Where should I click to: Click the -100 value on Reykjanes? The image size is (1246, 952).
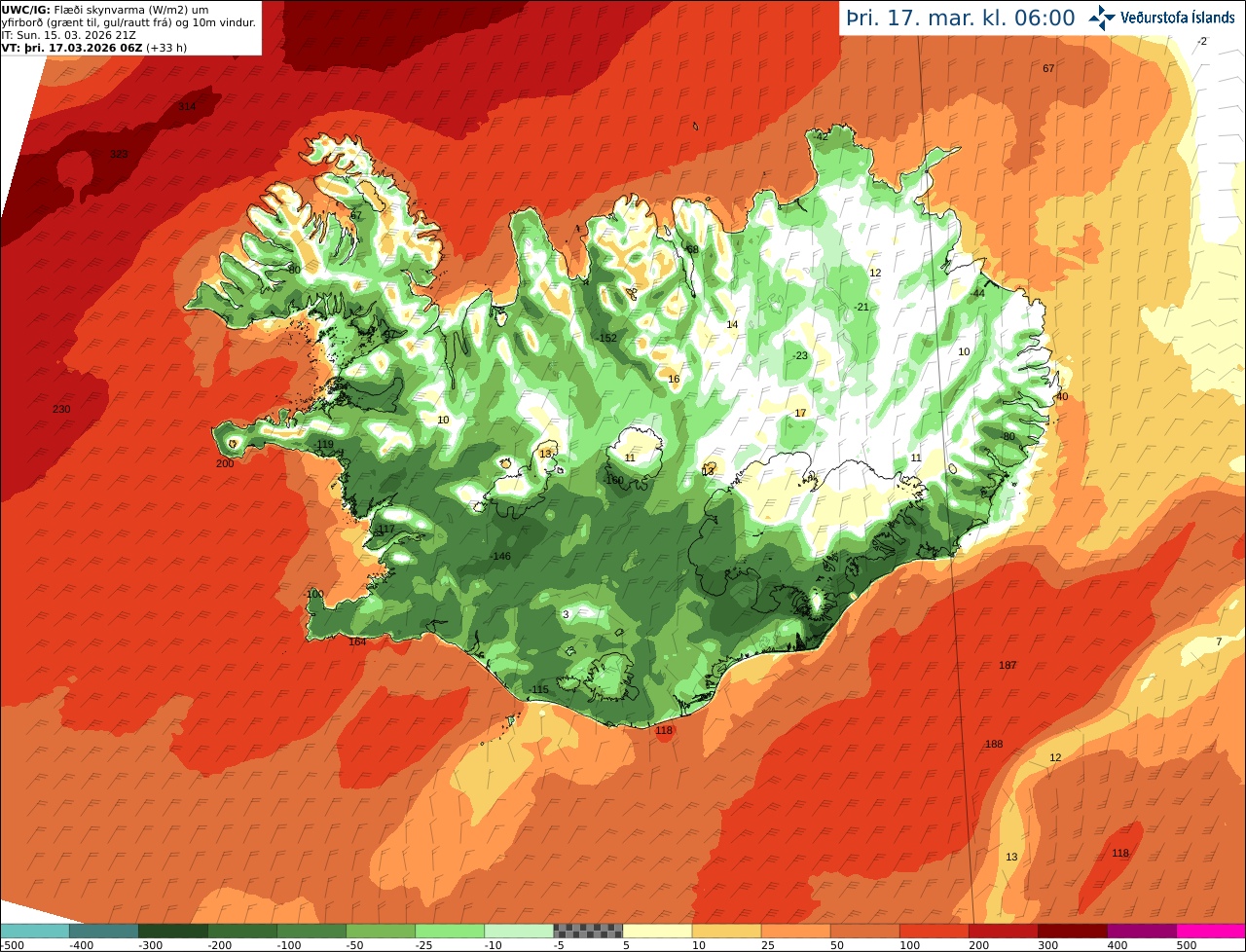[x=313, y=594]
